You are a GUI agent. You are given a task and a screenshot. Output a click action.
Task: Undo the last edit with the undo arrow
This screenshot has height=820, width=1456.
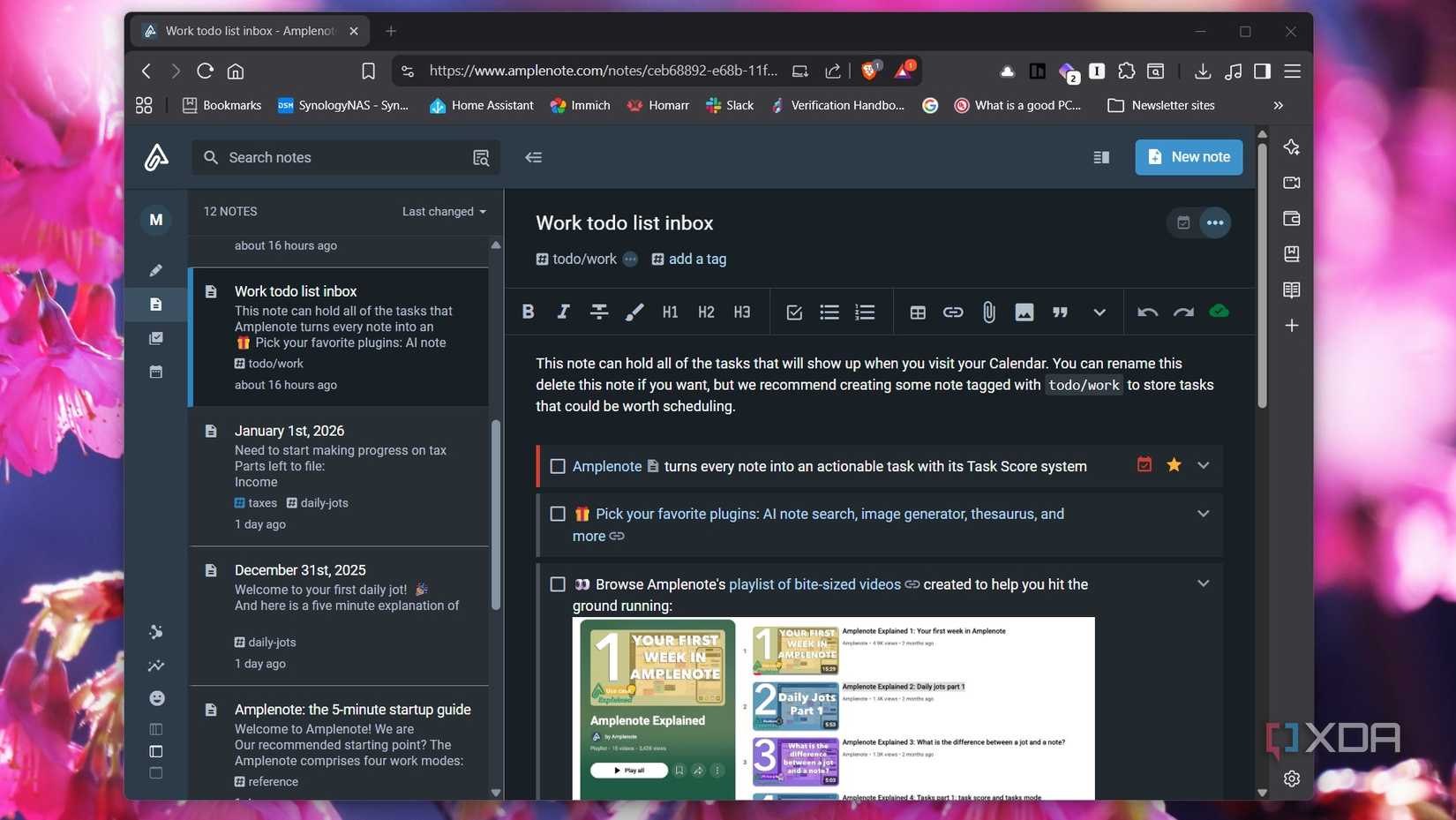1146,312
